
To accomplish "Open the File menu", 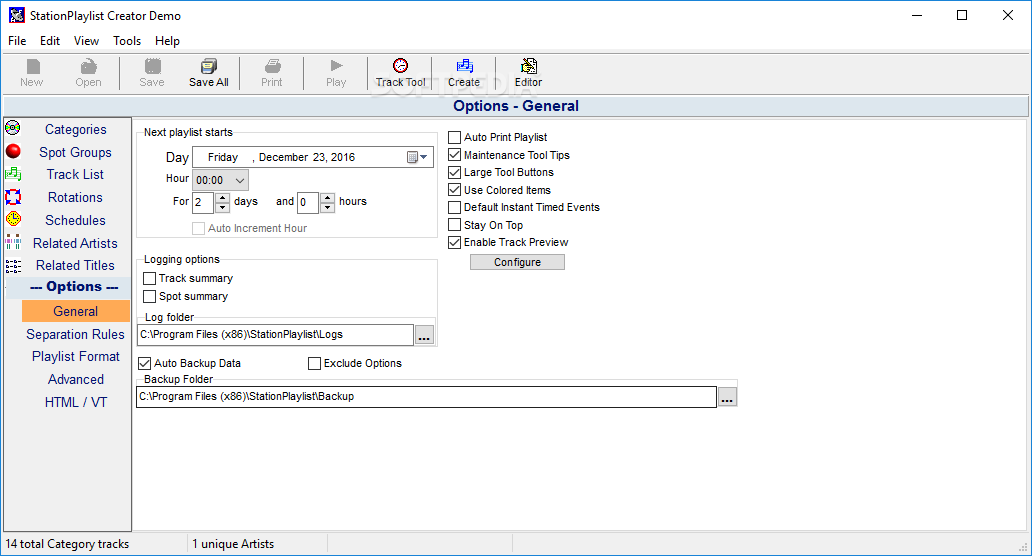I will click(17, 41).
